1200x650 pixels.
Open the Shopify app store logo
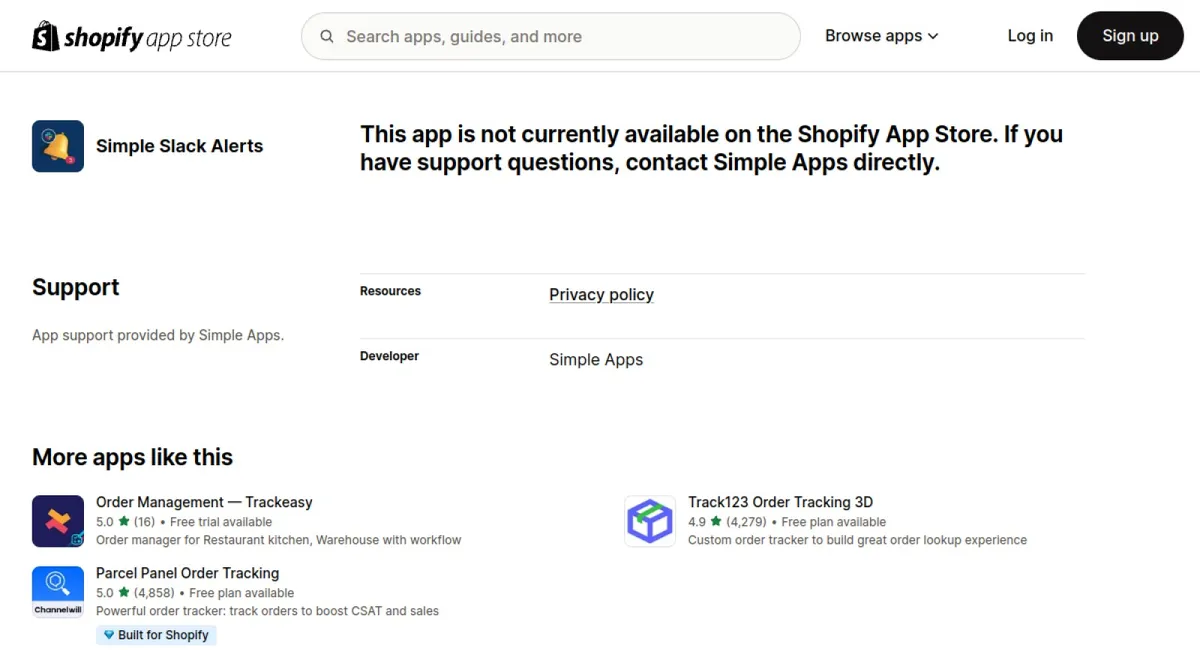pos(132,37)
